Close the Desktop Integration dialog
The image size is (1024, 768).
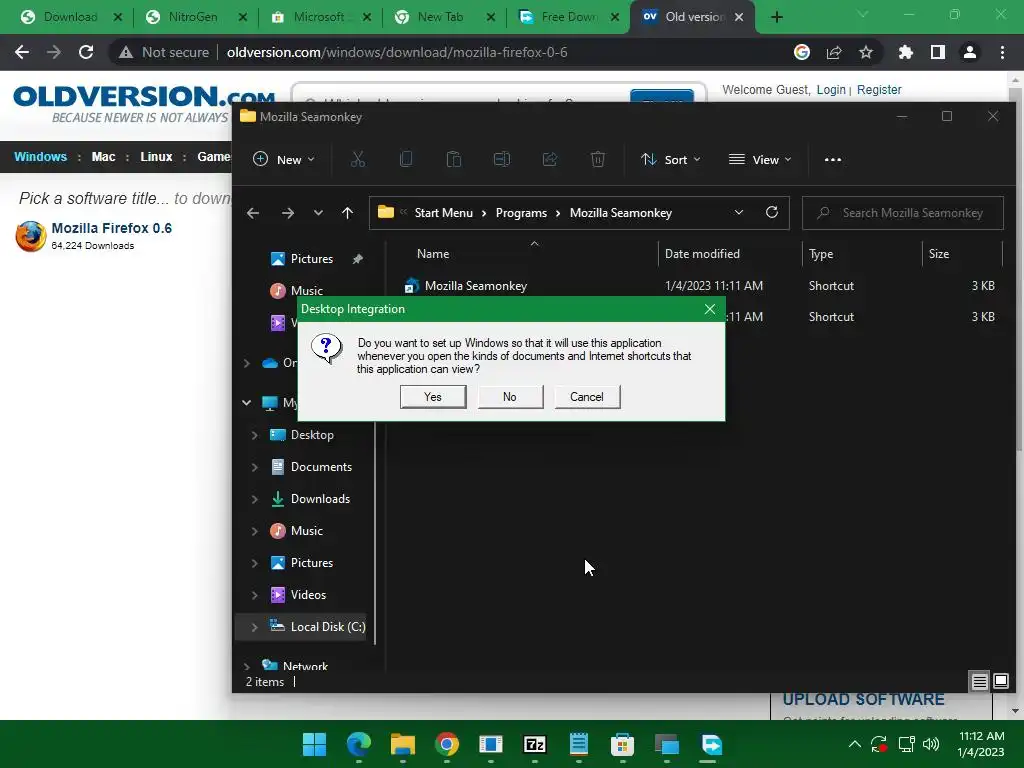710,309
